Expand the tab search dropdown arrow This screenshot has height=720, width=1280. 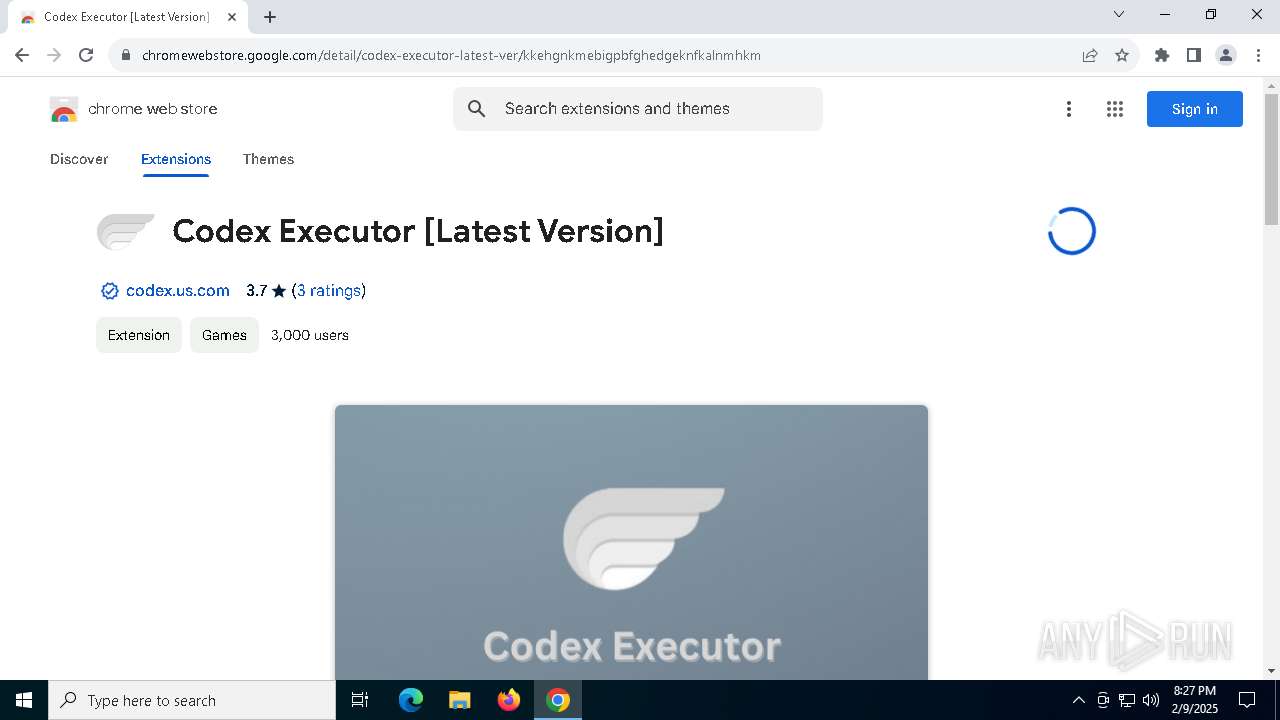[x=1119, y=14]
